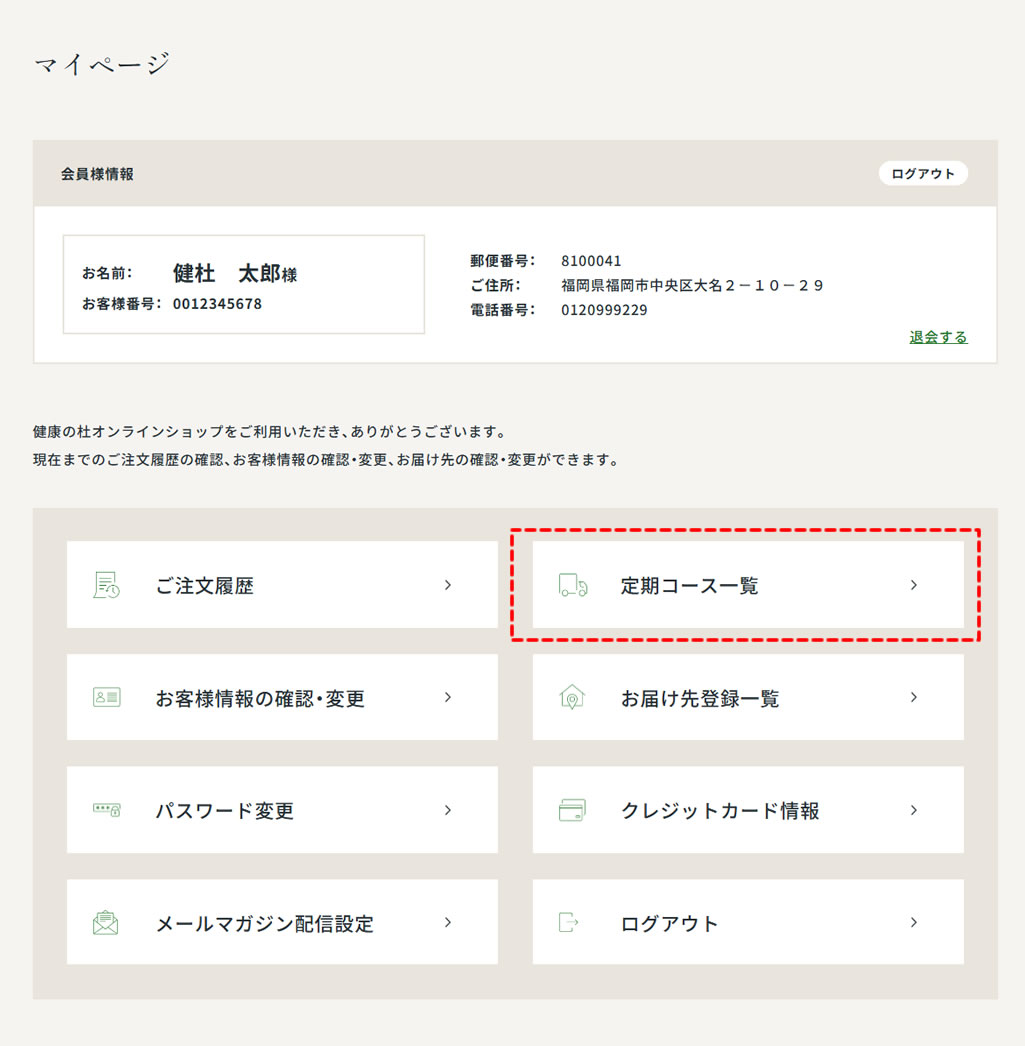The image size is (1025, 1046).
Task: Click the delivery truck icon for 定期コース一覧
Action: (573, 585)
